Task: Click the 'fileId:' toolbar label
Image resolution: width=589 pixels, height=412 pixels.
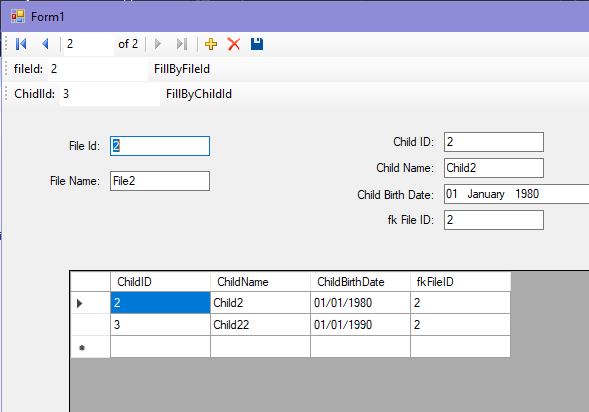Action: [x=28, y=69]
